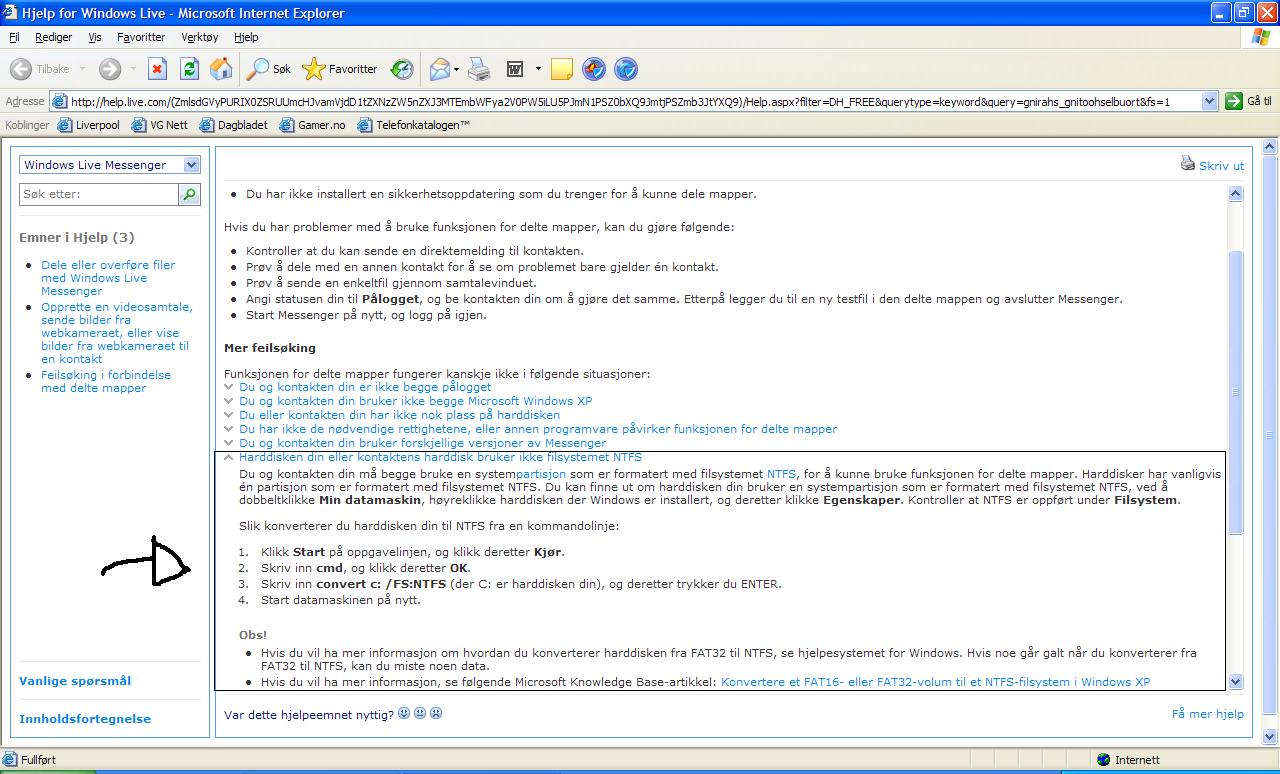Rate topic with the happy smiley
The image size is (1280, 774).
403,714
